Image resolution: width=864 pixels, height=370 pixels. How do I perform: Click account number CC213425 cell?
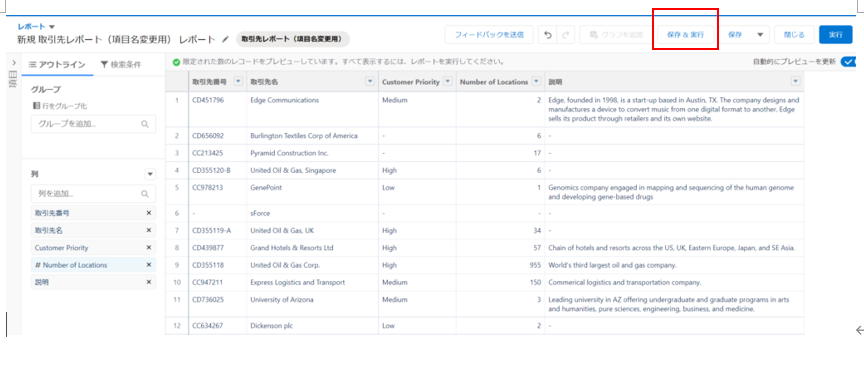pyautogui.click(x=217, y=153)
